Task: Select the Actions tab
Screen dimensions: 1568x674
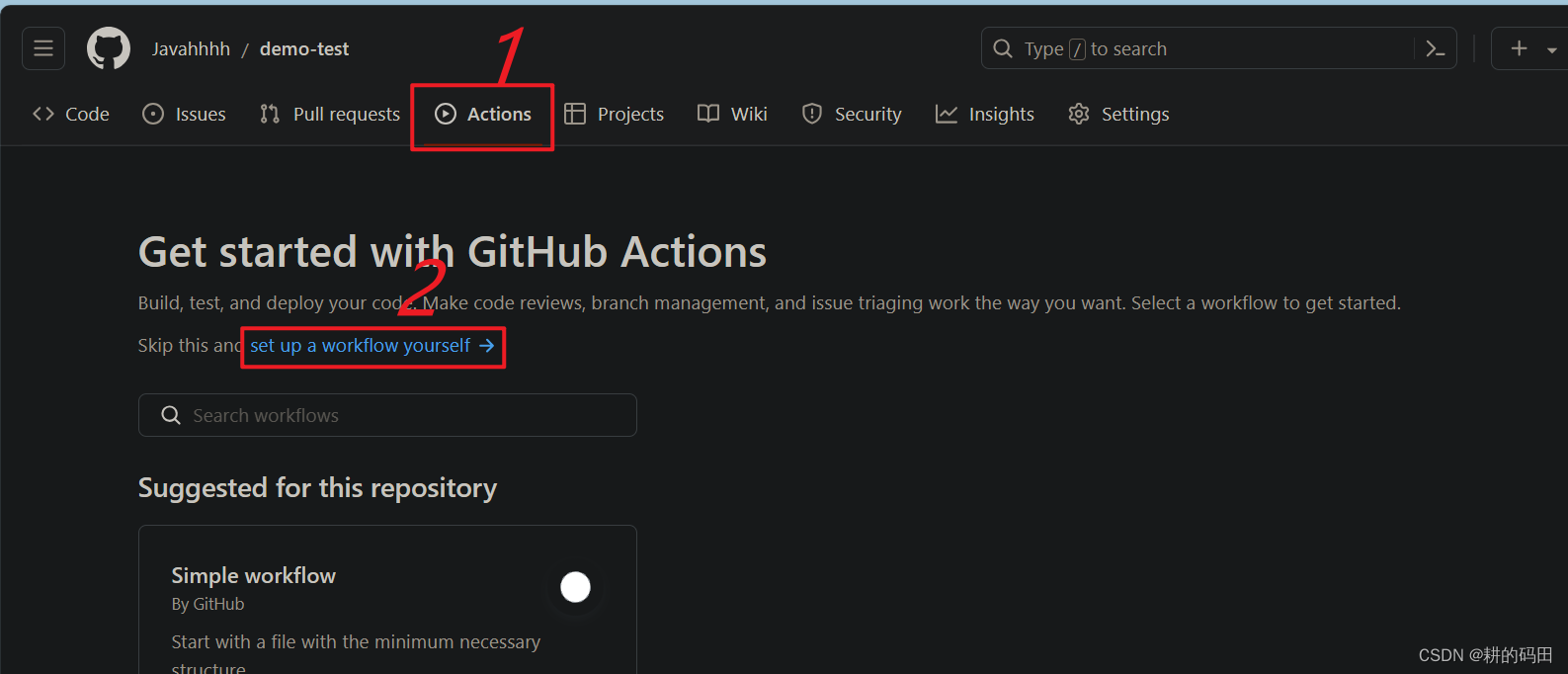Action: pos(483,114)
